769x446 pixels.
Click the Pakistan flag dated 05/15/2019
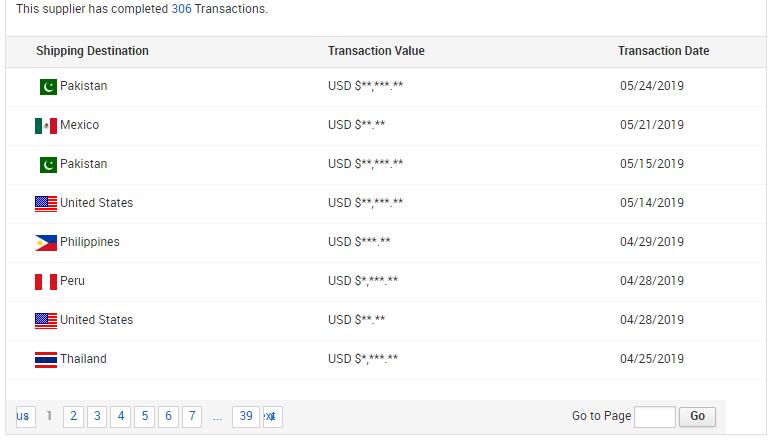point(48,165)
